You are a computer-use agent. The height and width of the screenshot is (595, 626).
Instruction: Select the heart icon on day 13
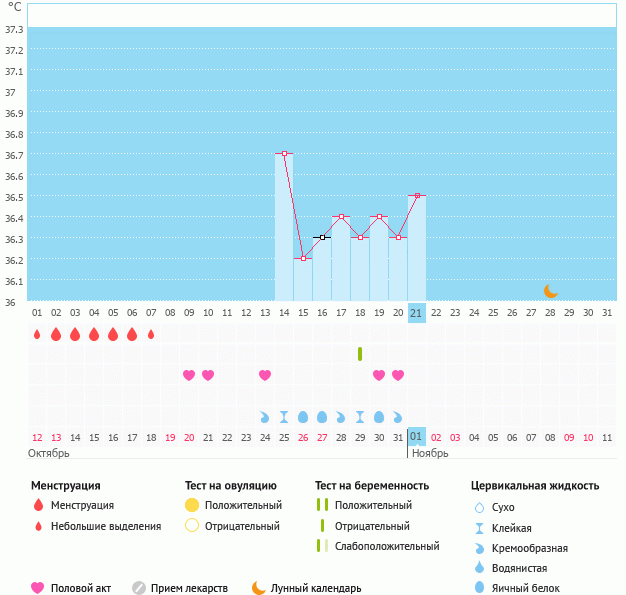point(265,375)
